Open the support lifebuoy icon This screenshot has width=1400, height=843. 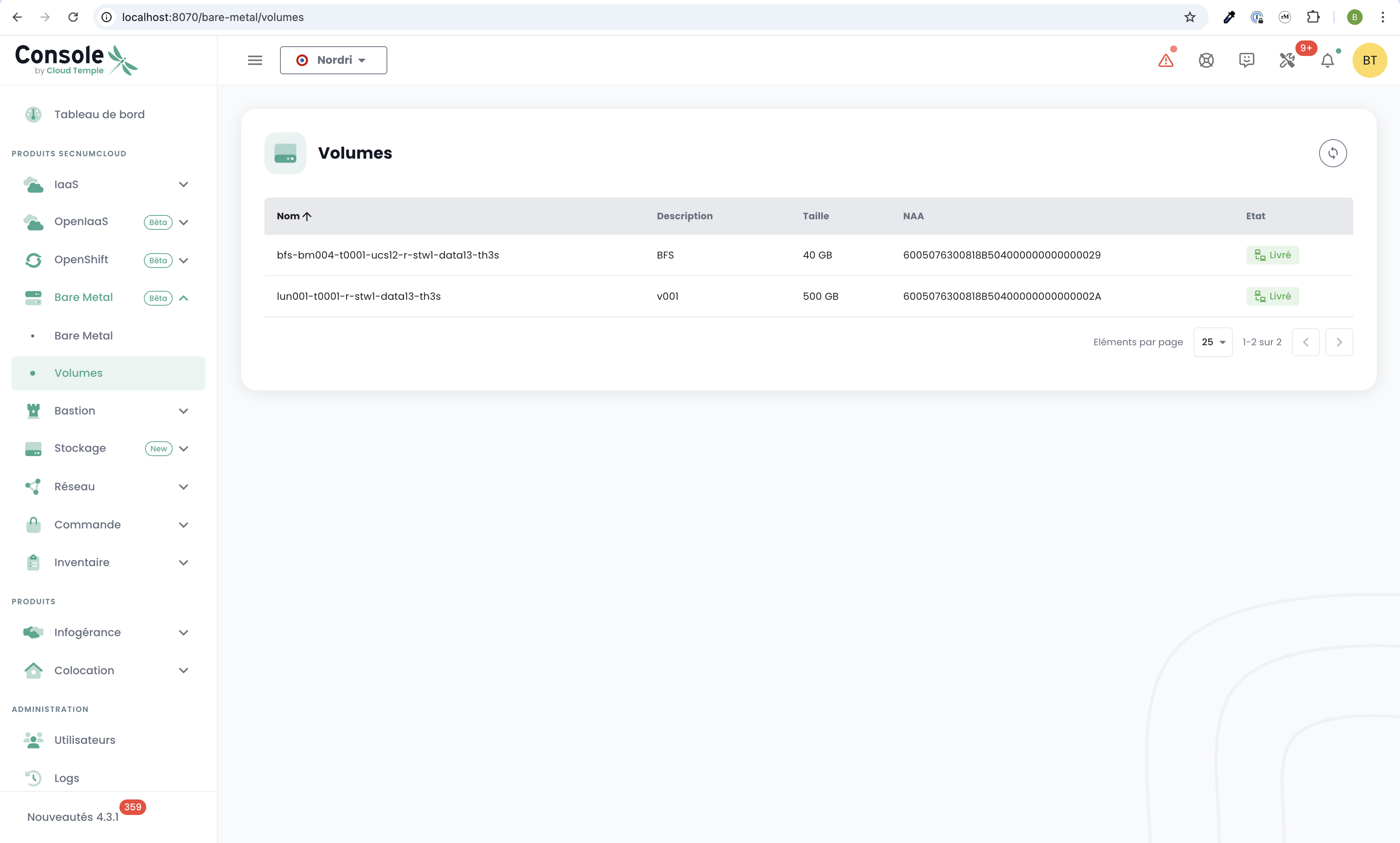tap(1206, 60)
